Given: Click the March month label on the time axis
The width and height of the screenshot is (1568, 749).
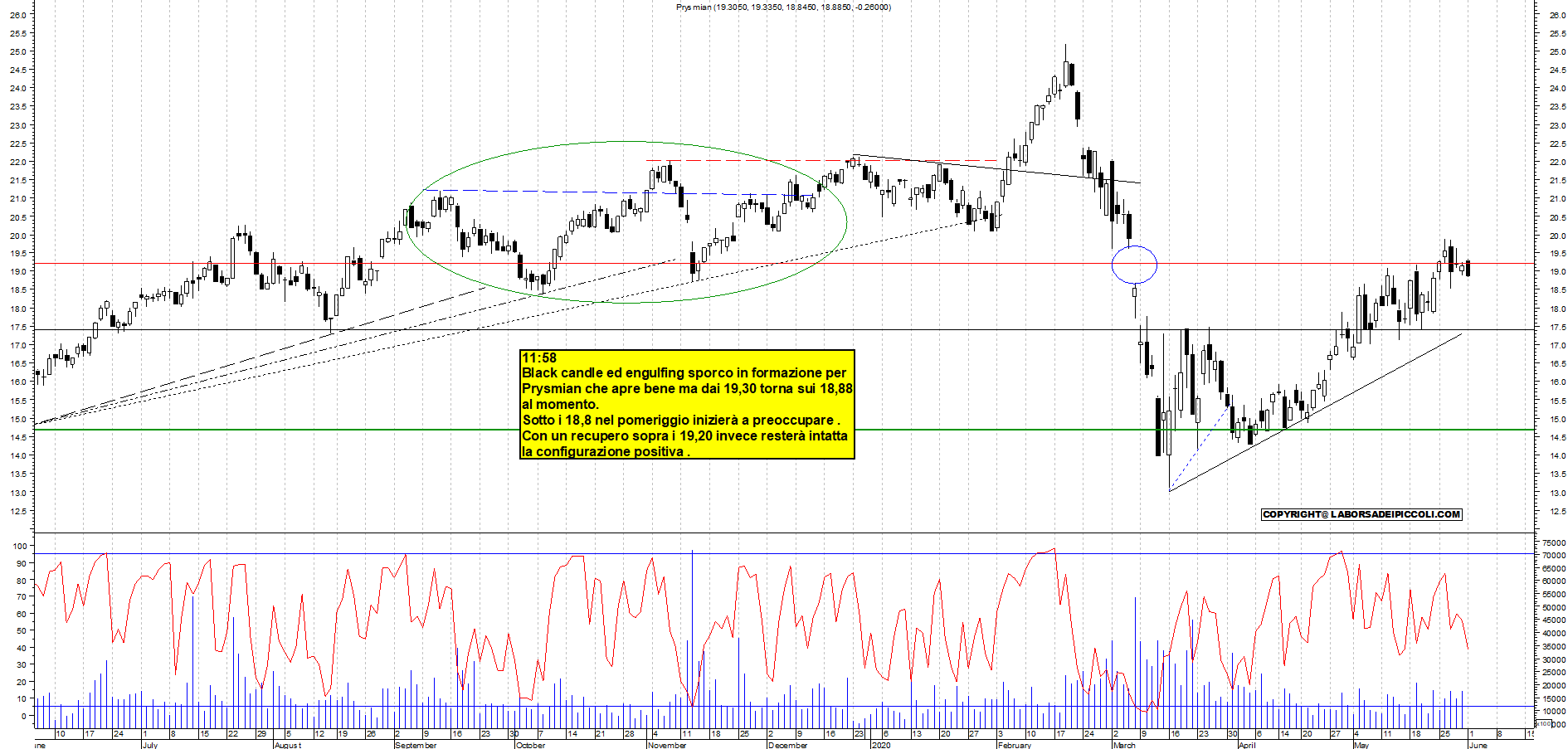Looking at the screenshot, I should point(1124,745).
